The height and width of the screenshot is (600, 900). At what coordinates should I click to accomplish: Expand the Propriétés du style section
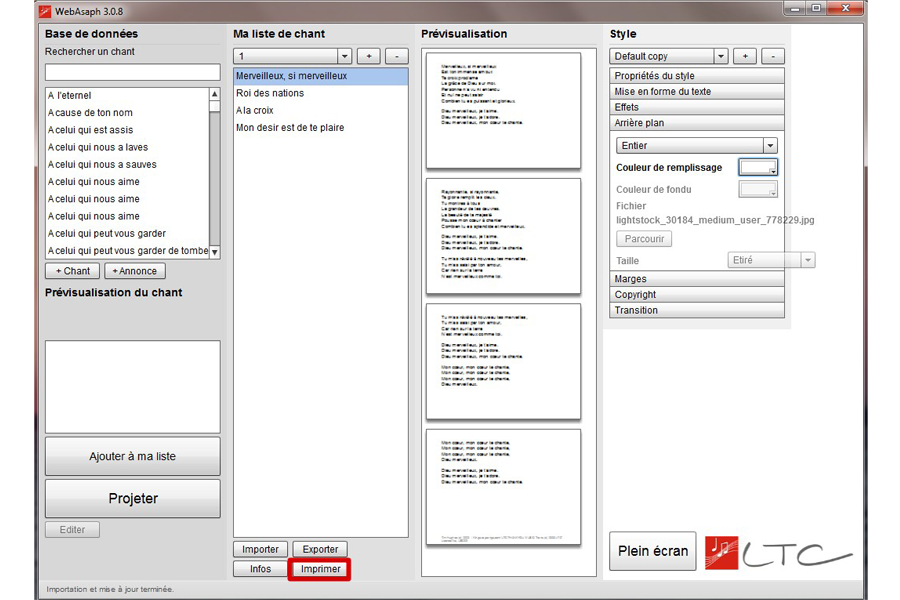click(x=697, y=76)
